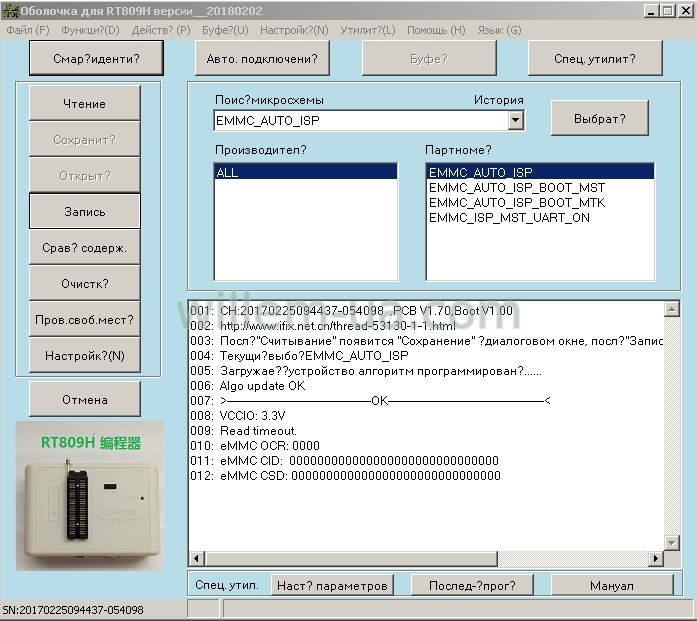Click the Чтение read button

click(84, 104)
